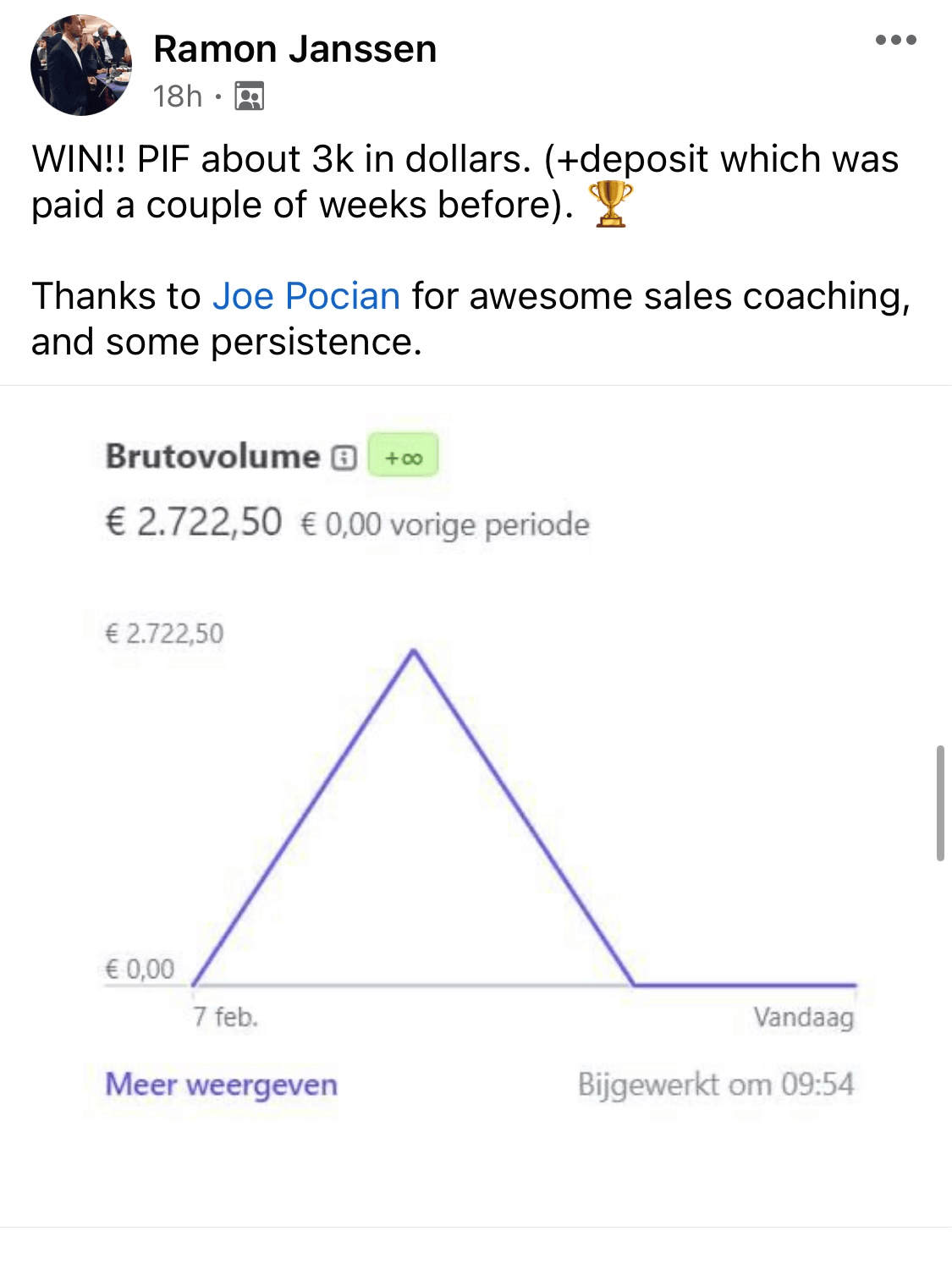Tap the Ramon Janssen author name

click(294, 49)
